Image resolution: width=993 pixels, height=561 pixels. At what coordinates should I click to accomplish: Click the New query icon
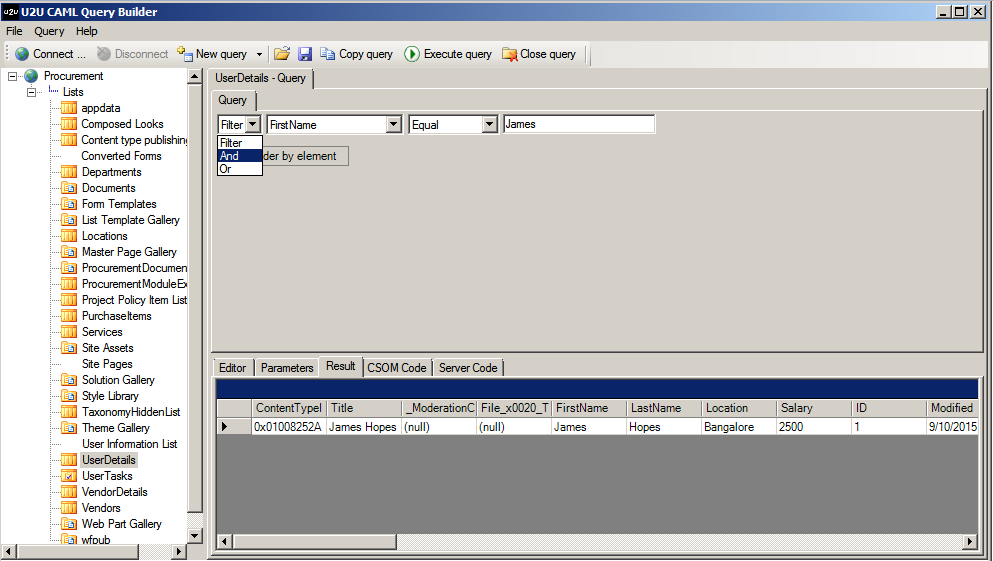click(185, 54)
